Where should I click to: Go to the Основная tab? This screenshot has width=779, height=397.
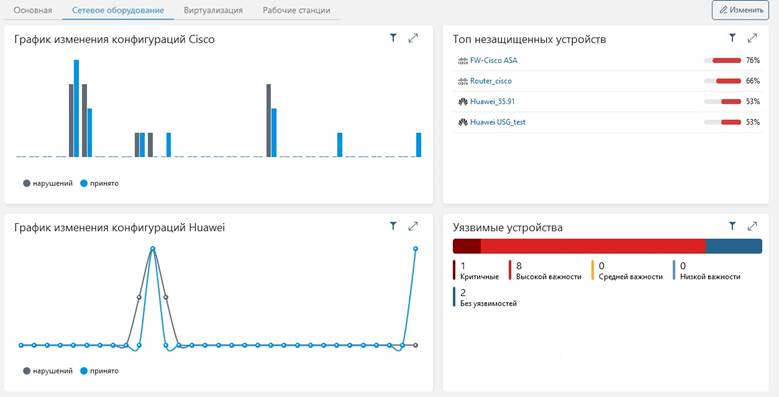(33, 10)
